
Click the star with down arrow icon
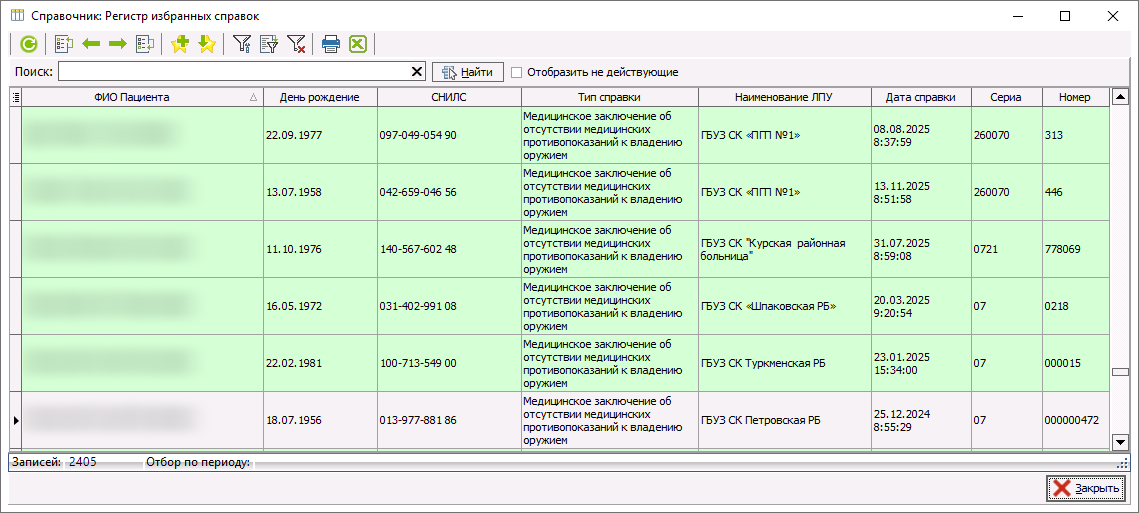point(206,44)
